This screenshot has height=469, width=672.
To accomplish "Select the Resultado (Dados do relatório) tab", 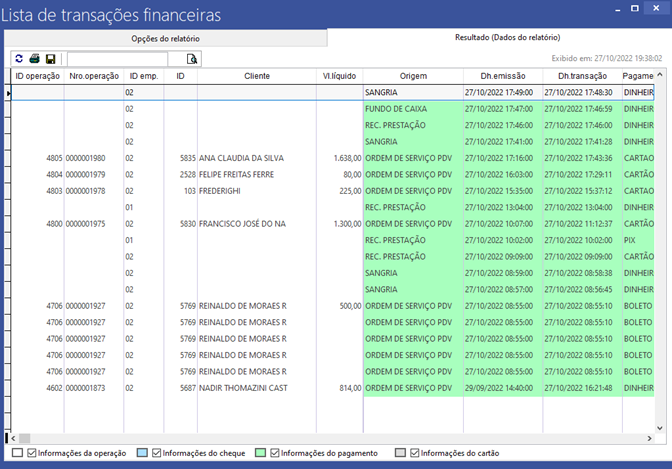I will 496,38.
